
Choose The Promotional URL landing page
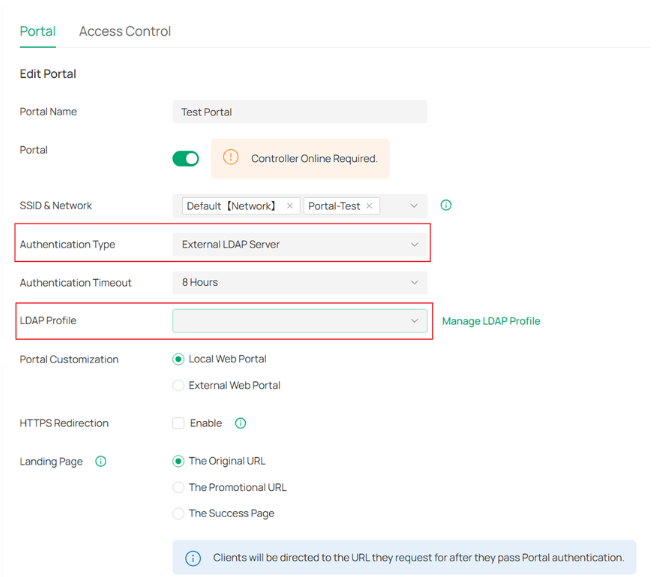pyautogui.click(x=179, y=487)
